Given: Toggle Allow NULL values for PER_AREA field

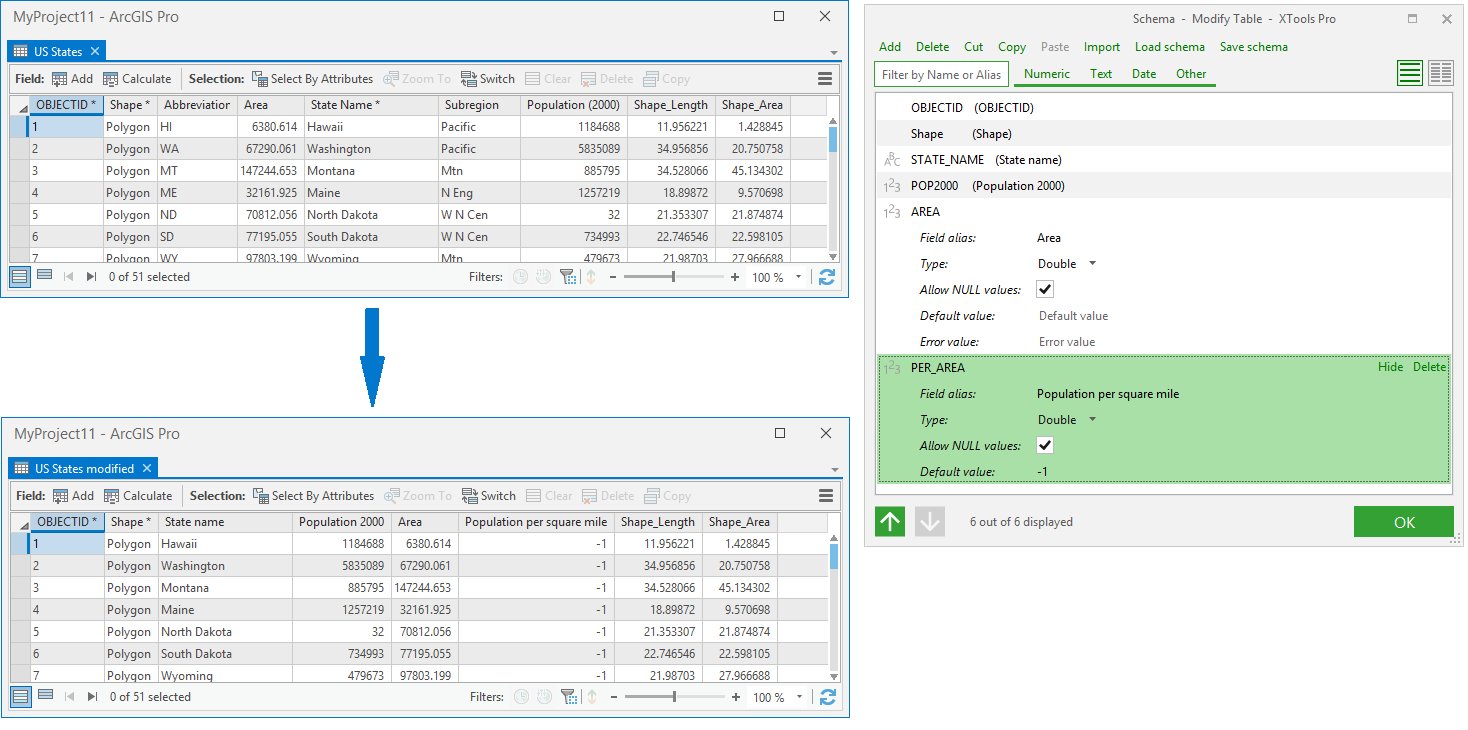Looking at the screenshot, I should click(x=1045, y=446).
